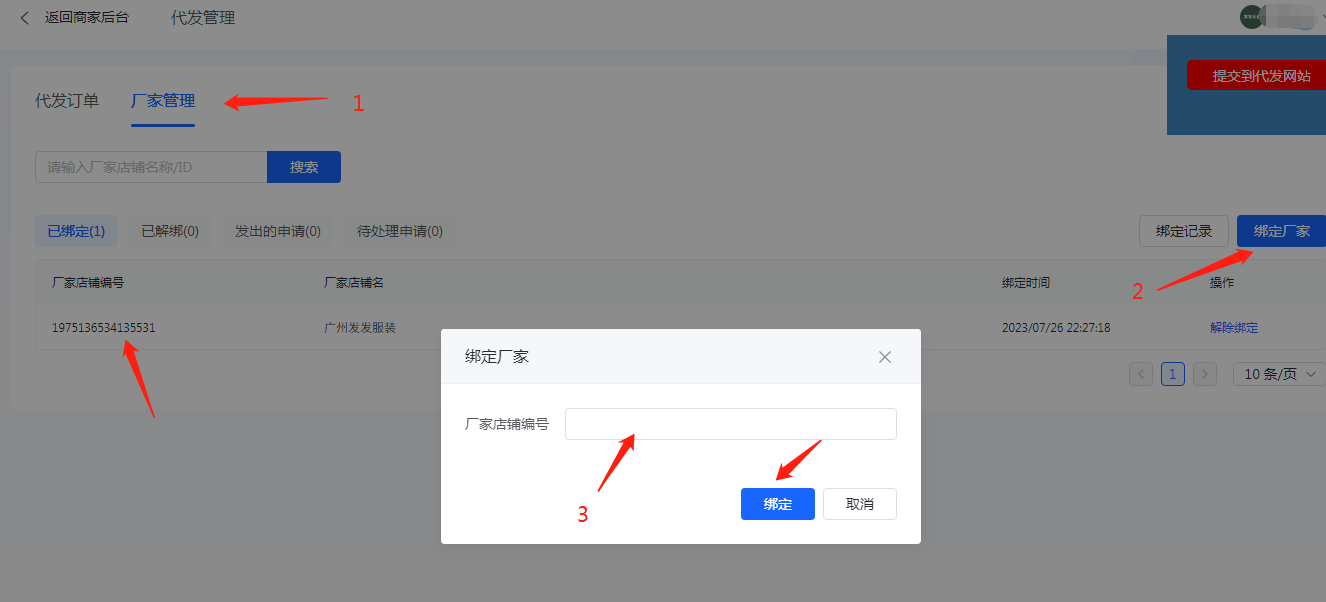Click the 搜索 button
The image size is (1326, 602).
click(304, 167)
